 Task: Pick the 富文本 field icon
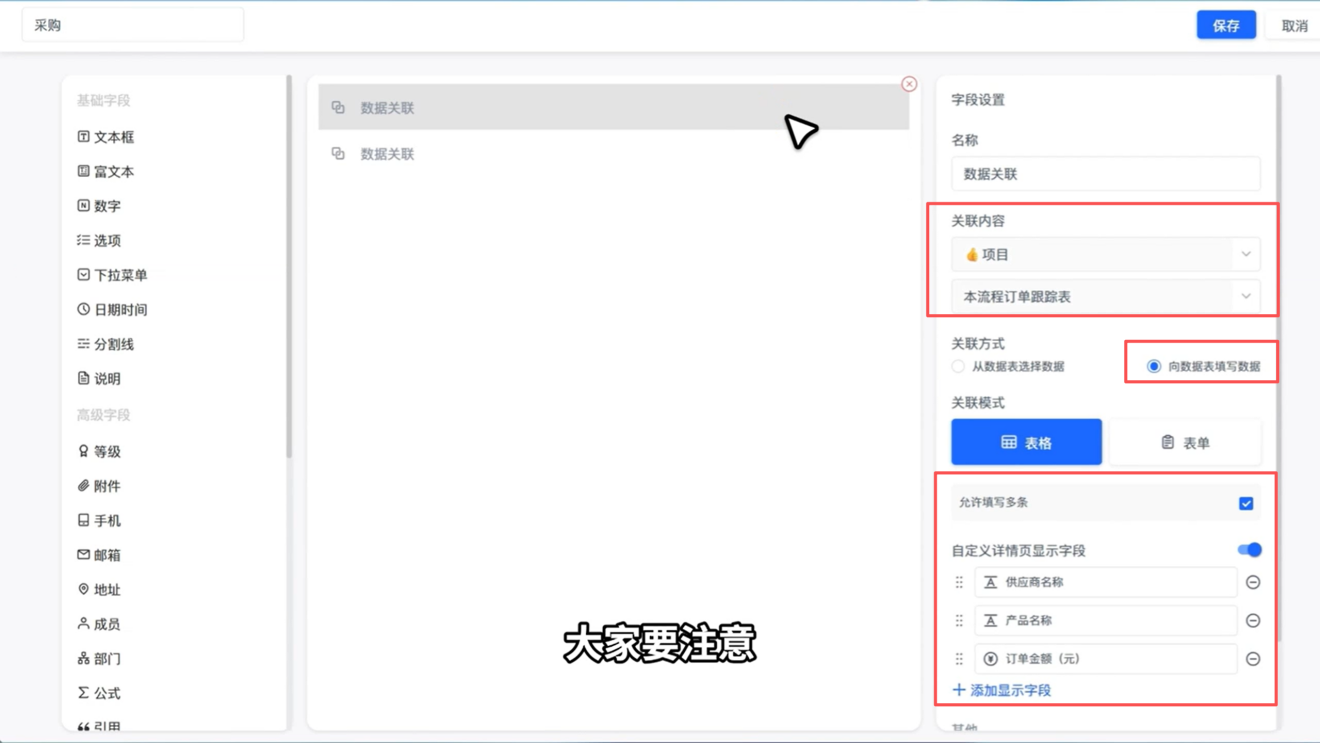coord(84,171)
